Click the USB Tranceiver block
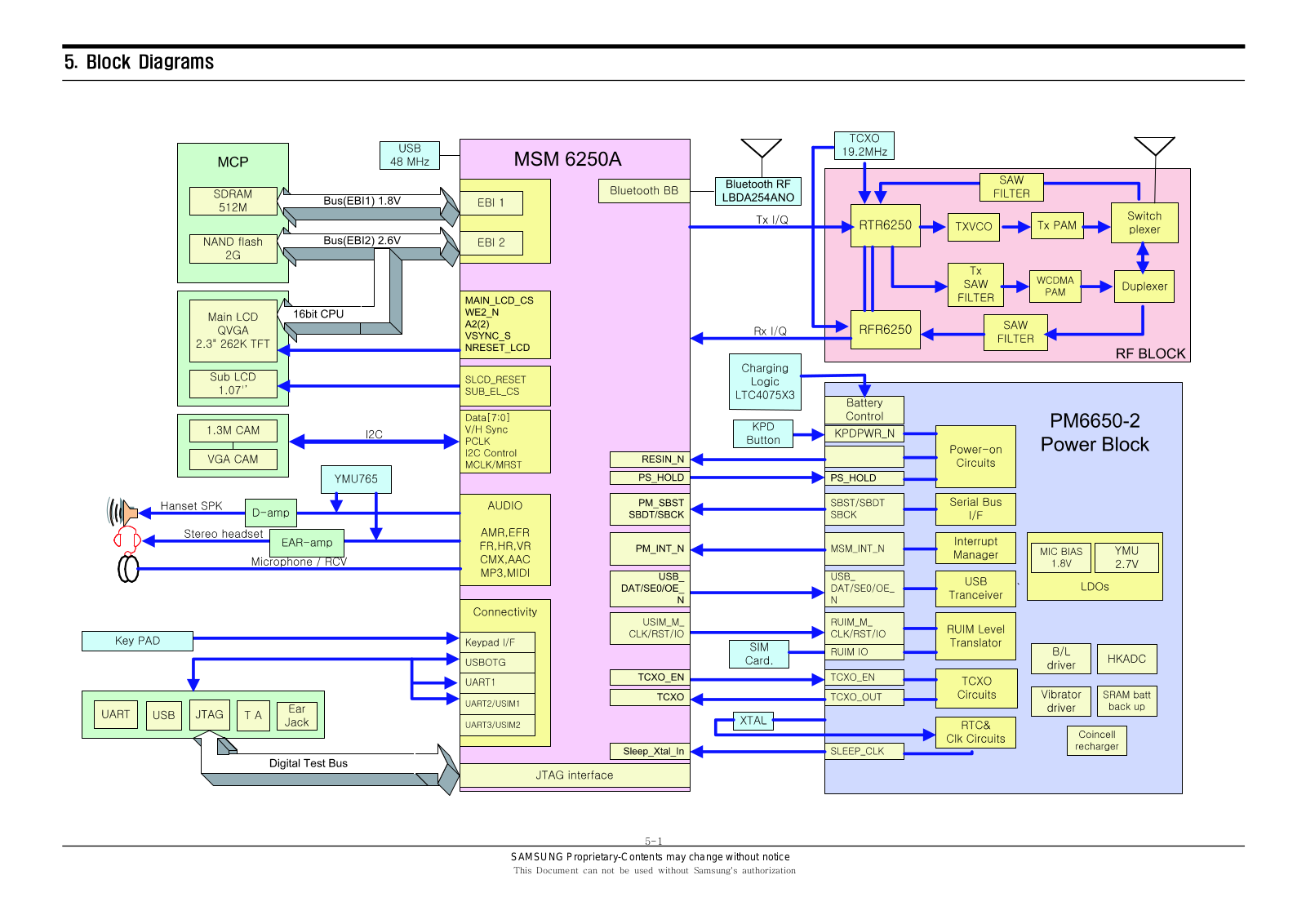This screenshot has width=1306, height=924. point(975,589)
